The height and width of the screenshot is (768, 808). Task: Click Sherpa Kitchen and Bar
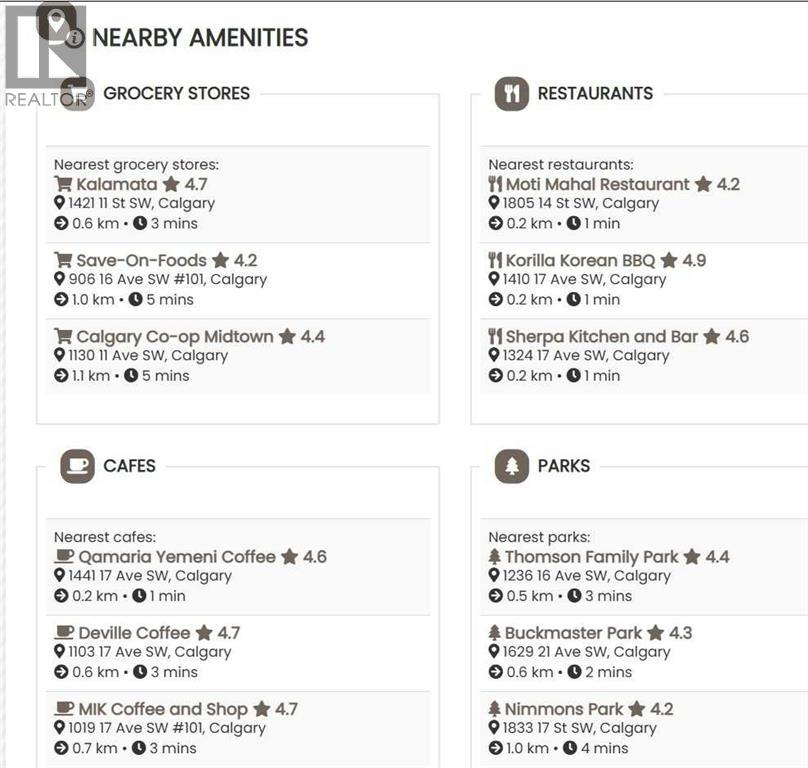point(601,337)
